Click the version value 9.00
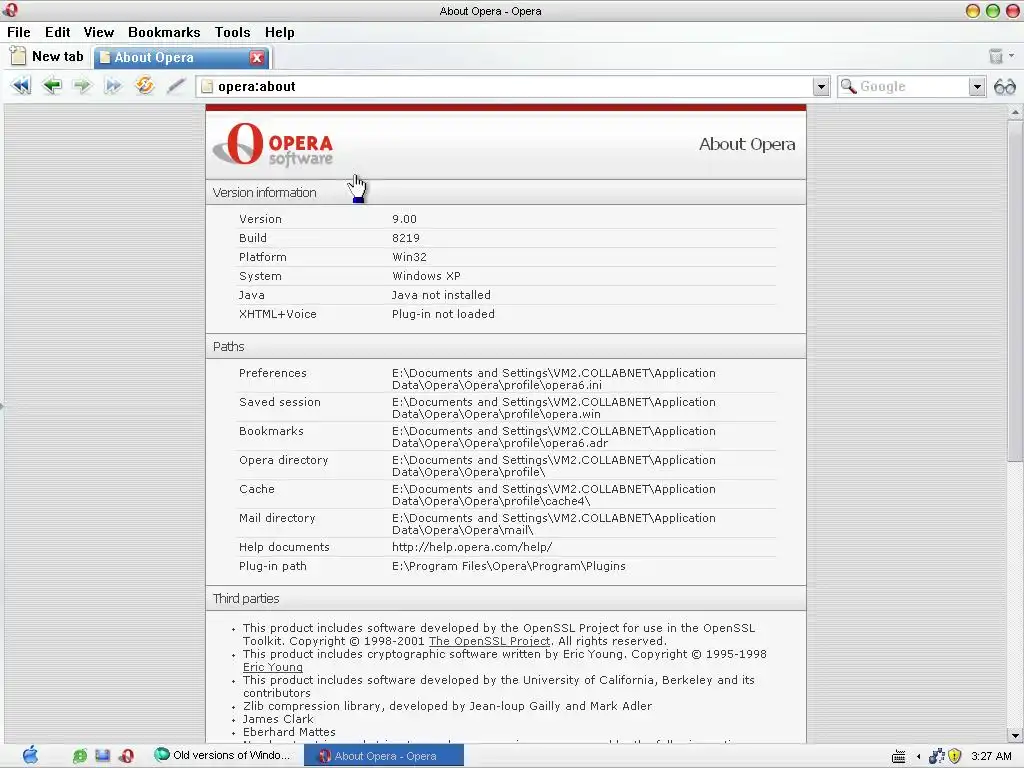 pyautogui.click(x=404, y=219)
